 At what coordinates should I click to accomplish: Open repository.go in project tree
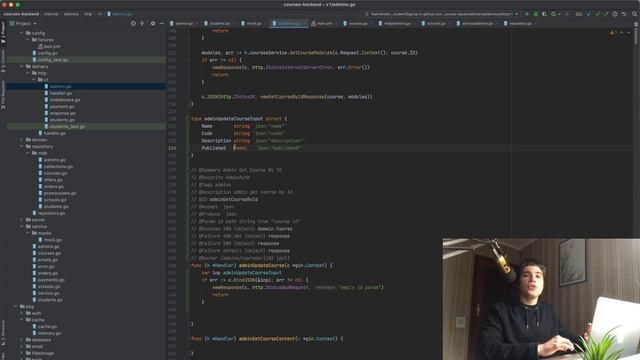[x=51, y=213]
